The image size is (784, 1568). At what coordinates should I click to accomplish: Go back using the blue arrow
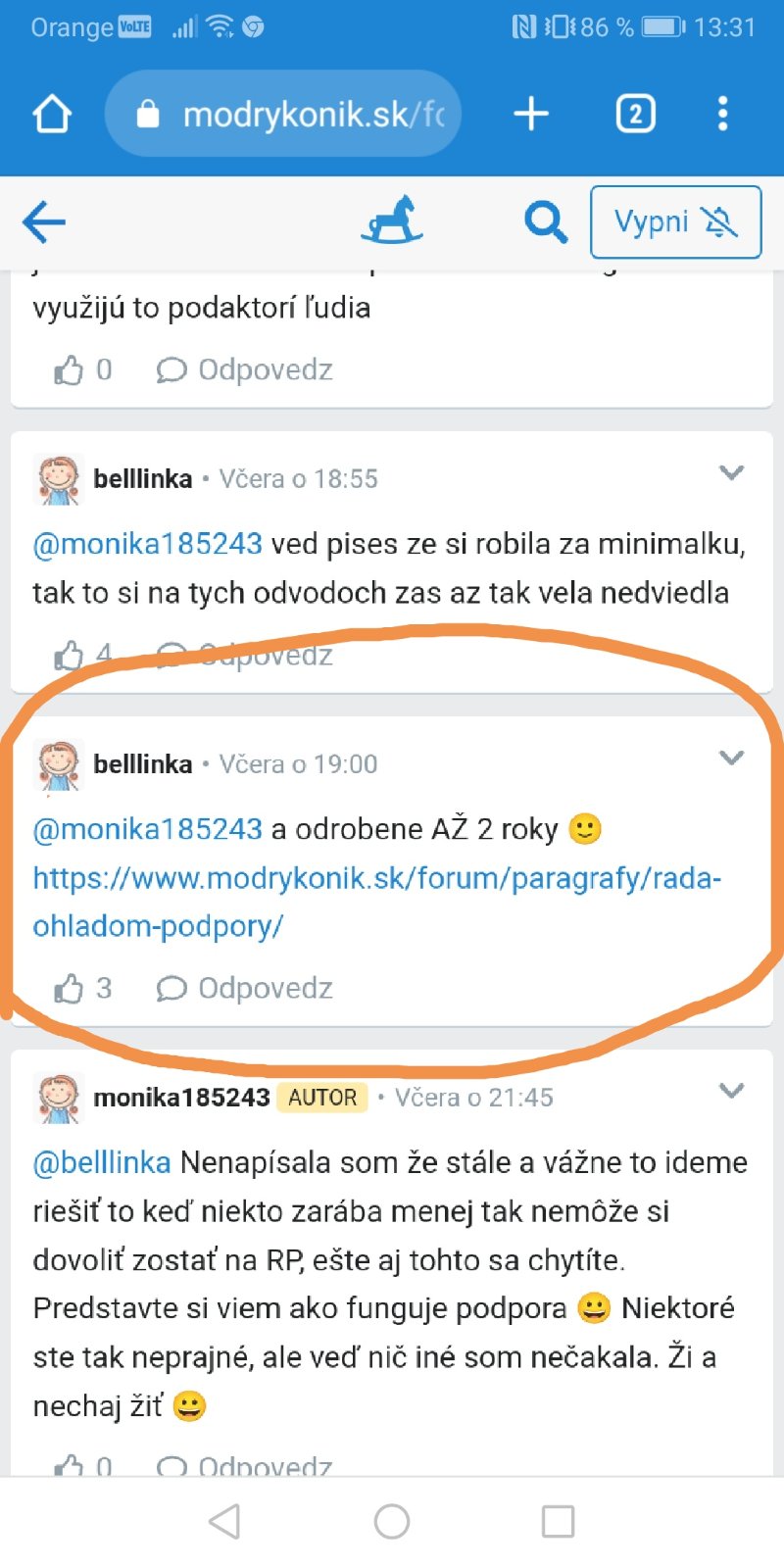point(43,222)
